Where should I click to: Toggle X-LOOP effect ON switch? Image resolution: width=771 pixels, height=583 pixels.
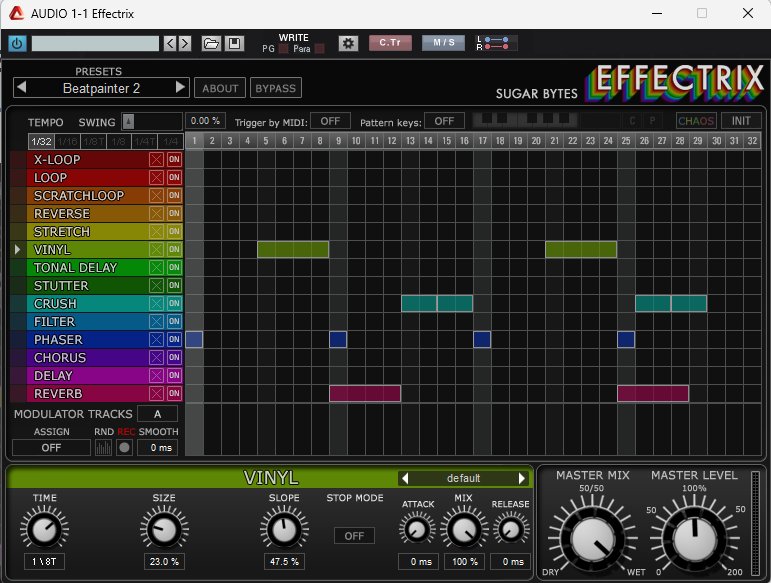pyautogui.click(x=174, y=160)
